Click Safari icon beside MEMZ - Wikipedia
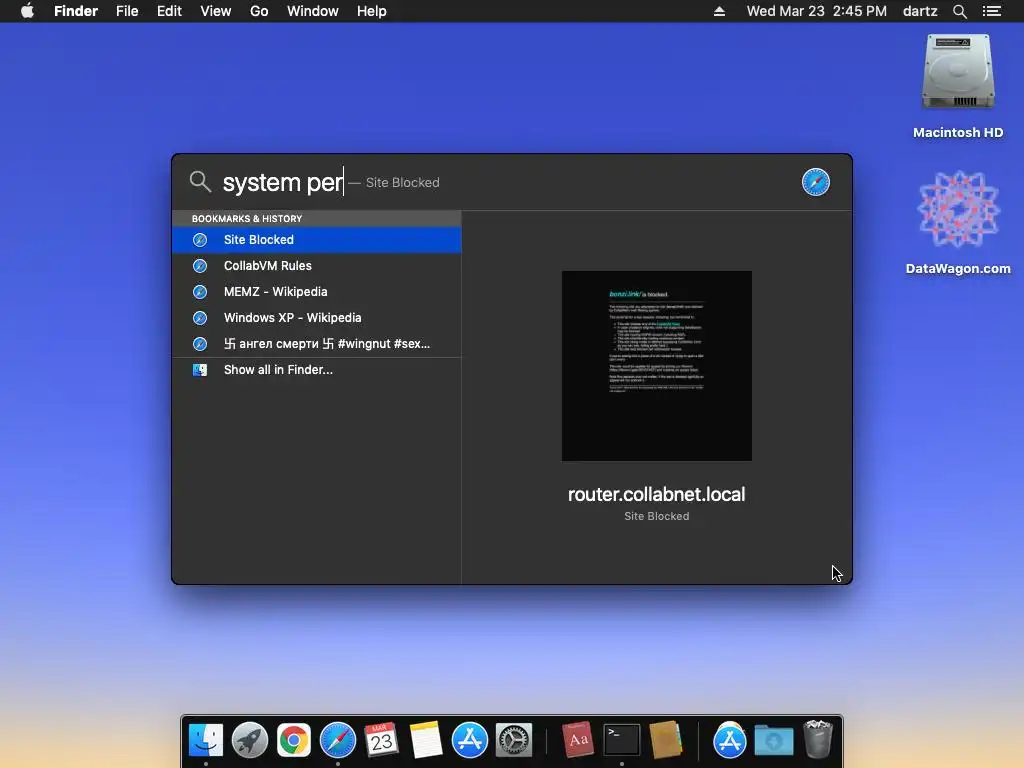The width and height of the screenshot is (1024, 768). (x=200, y=292)
